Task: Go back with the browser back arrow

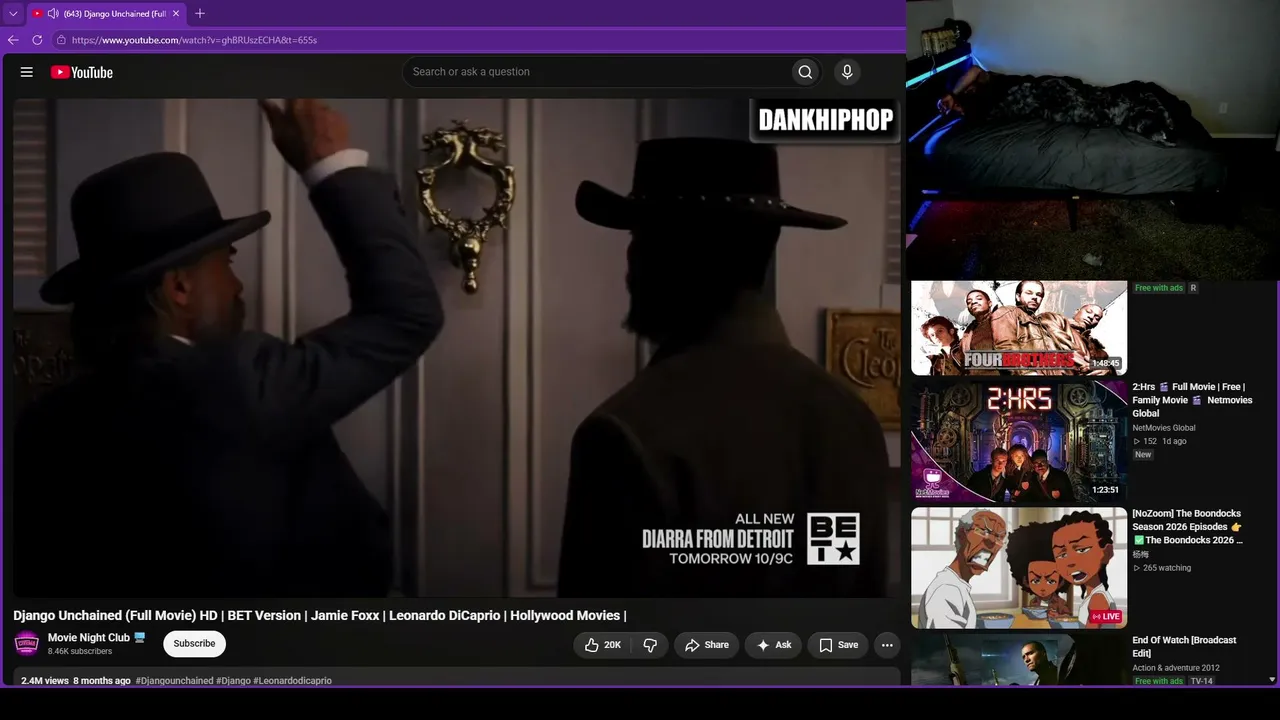Action: (x=13, y=40)
